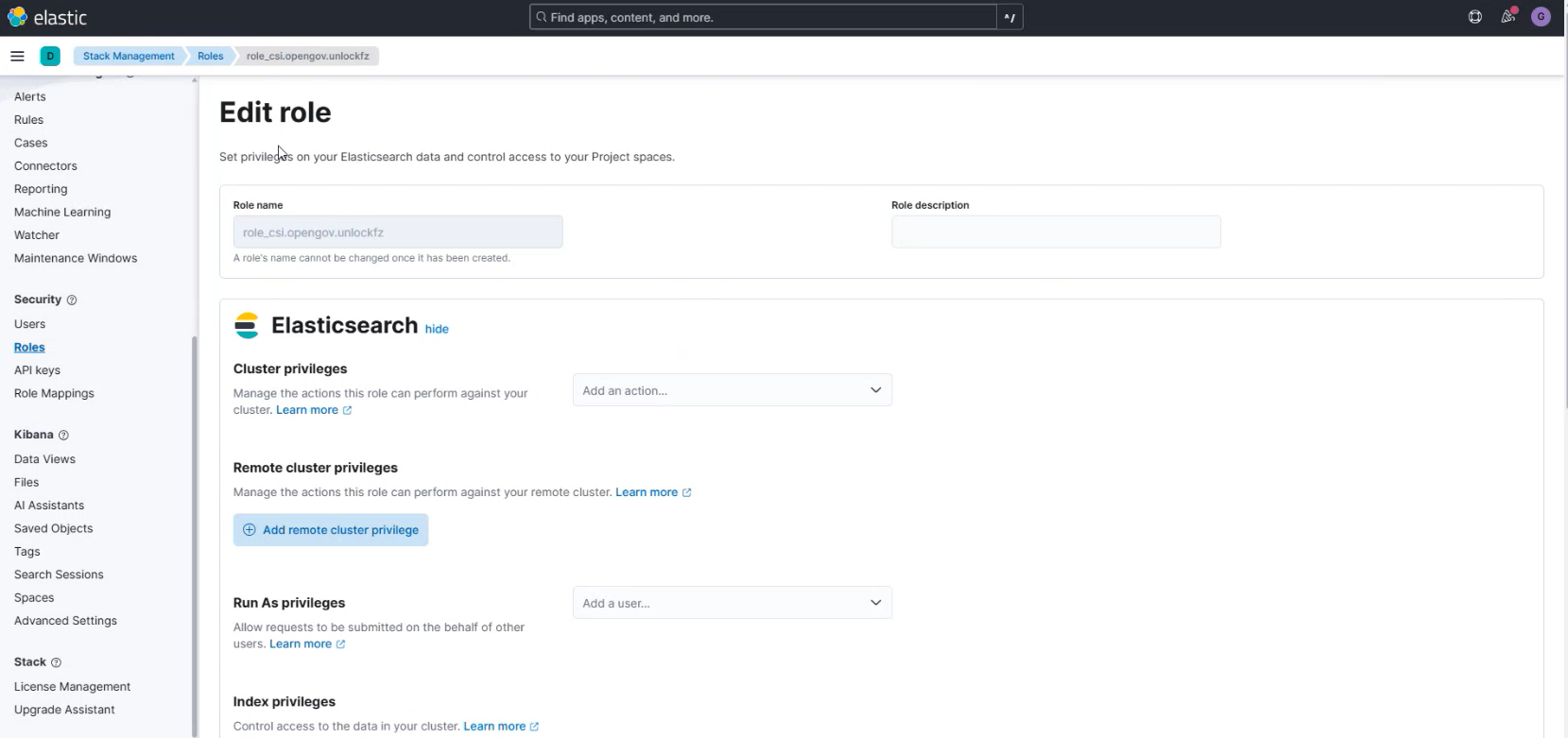This screenshot has height=738, width=1568.
Task: Open Users under Security
Action: click(29, 324)
